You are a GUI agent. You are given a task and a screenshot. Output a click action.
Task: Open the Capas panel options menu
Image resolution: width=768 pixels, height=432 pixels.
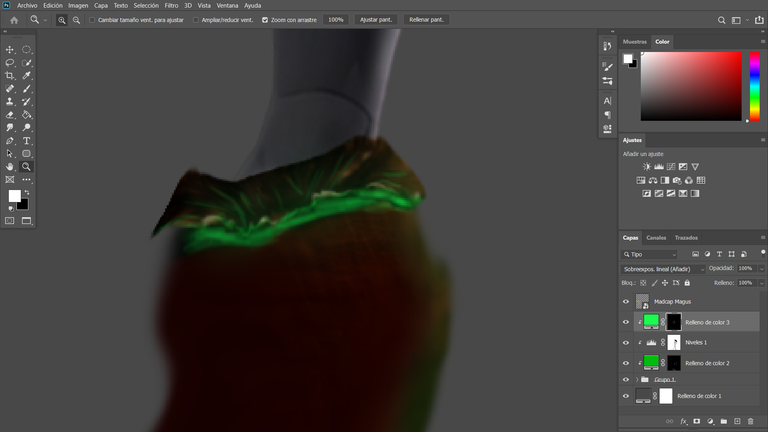coord(763,238)
